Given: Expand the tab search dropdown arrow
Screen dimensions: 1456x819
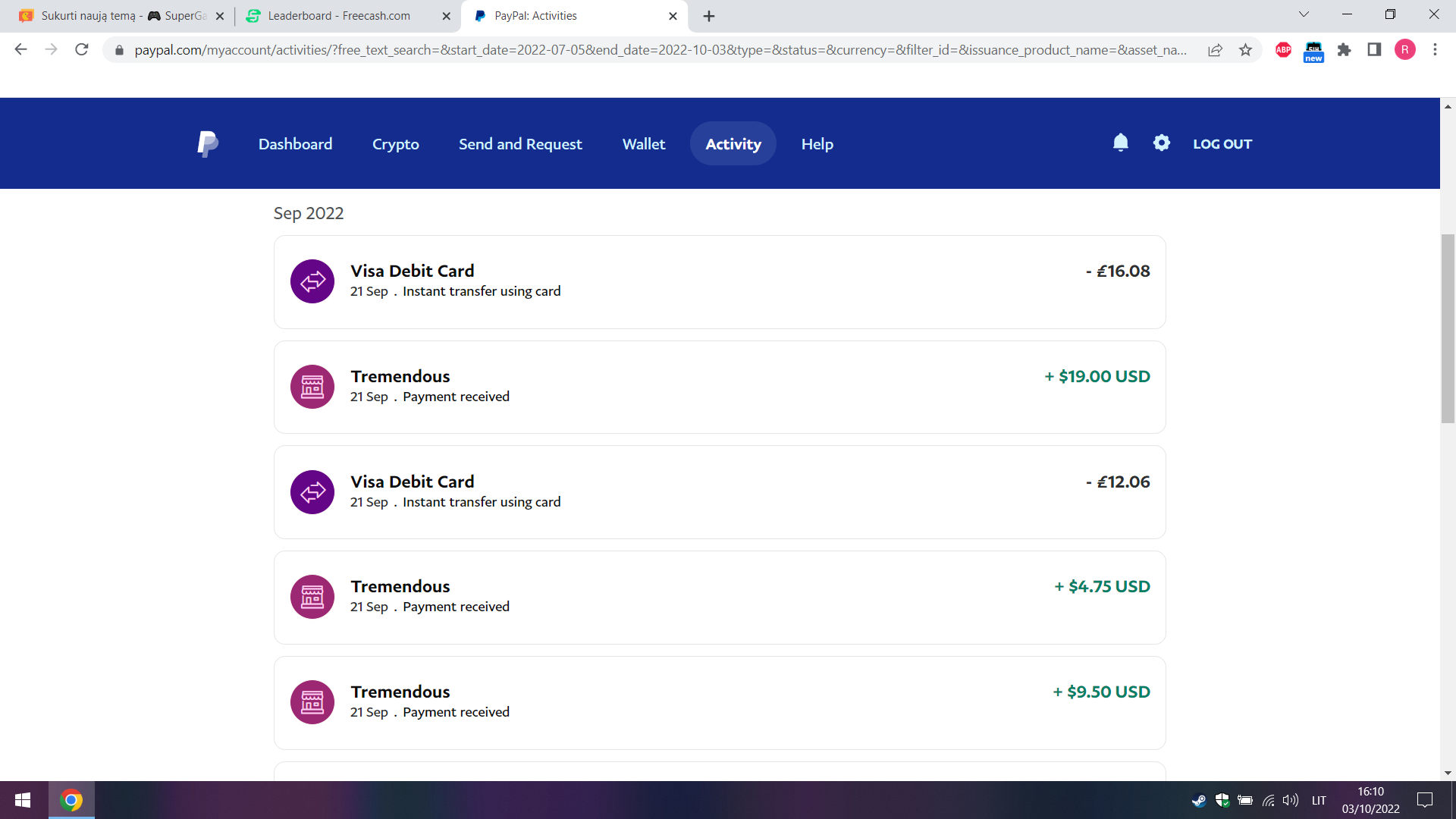Looking at the screenshot, I should click(x=1304, y=14).
